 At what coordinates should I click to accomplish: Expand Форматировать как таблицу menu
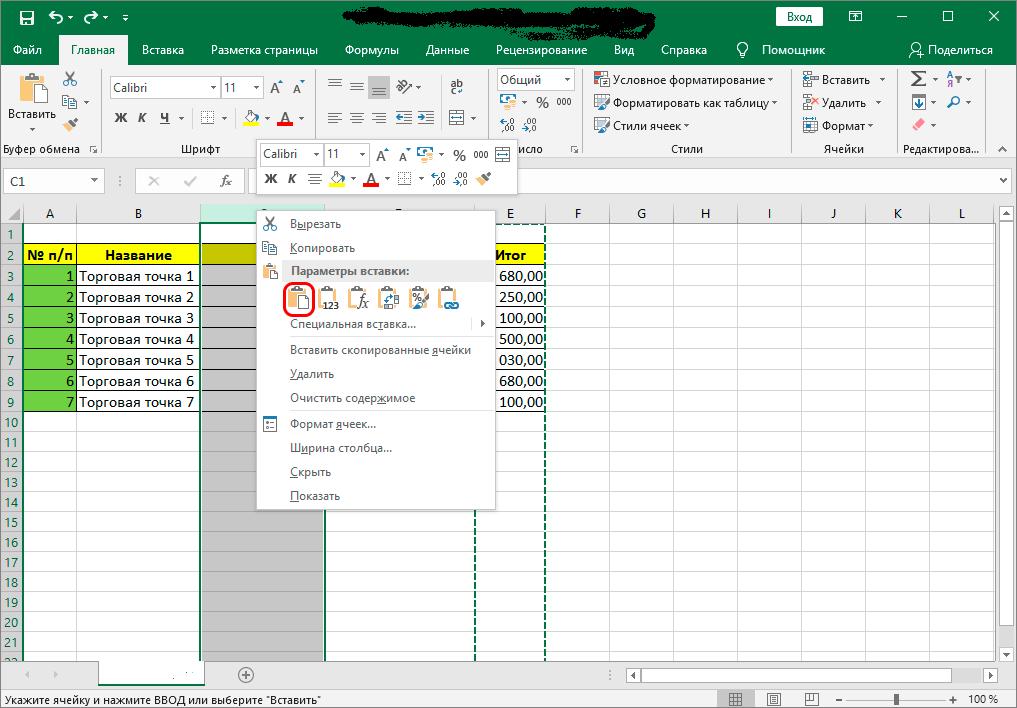pyautogui.click(x=774, y=103)
